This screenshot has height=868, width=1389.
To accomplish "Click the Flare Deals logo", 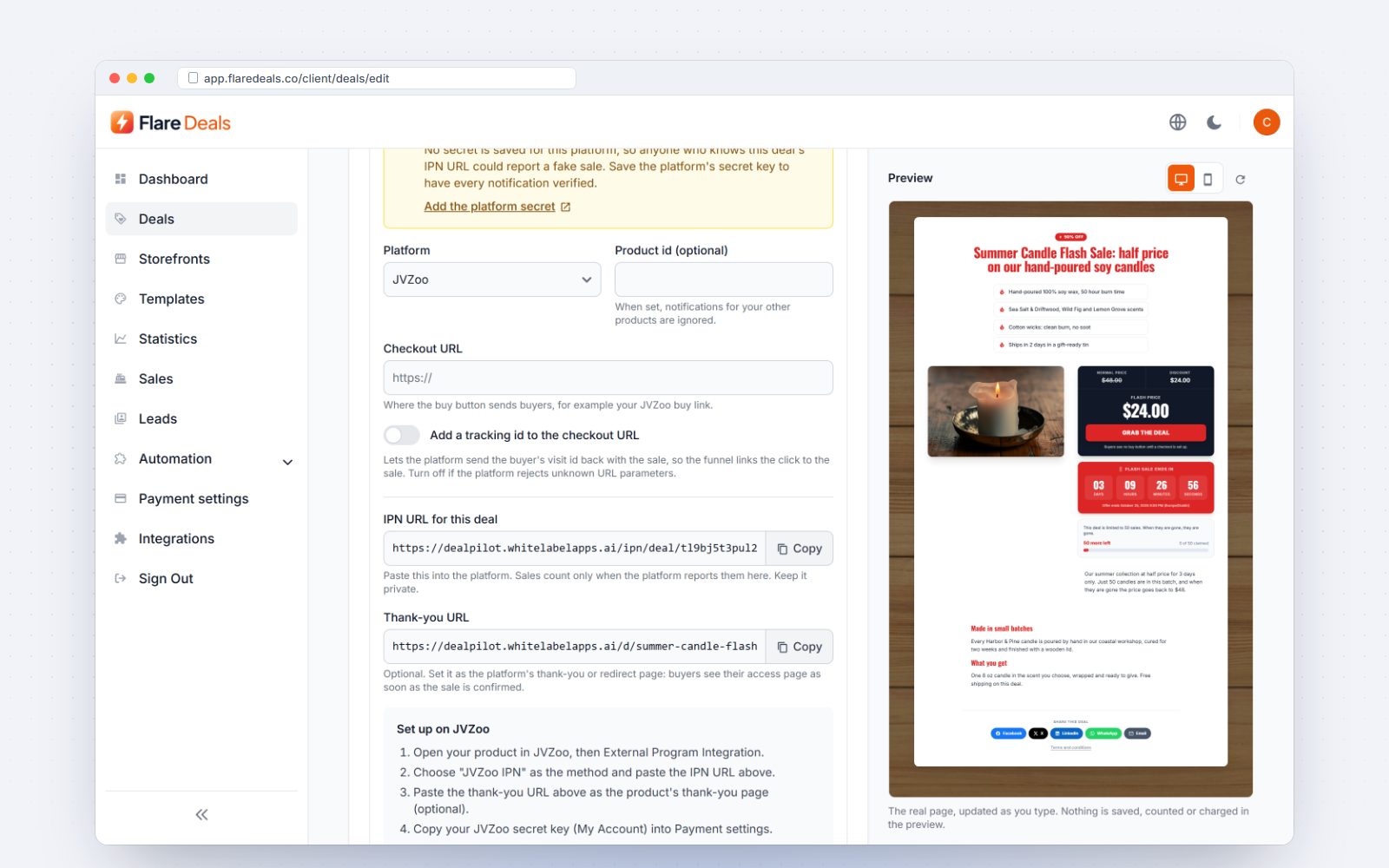I will 171,122.
